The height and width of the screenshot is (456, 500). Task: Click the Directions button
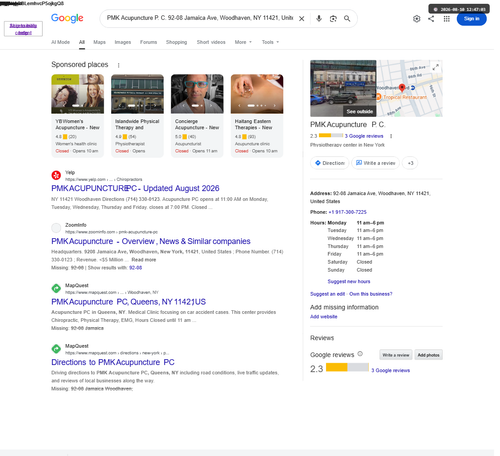click(330, 163)
